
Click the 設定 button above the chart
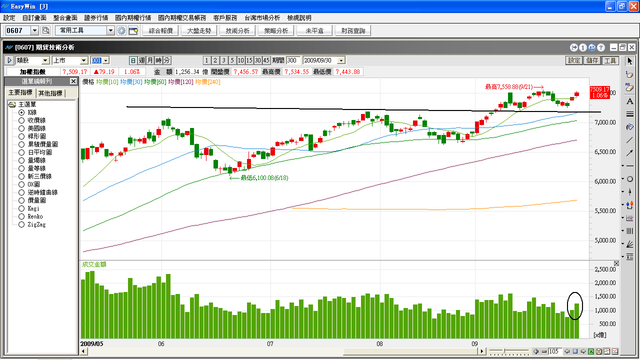(x=573, y=60)
